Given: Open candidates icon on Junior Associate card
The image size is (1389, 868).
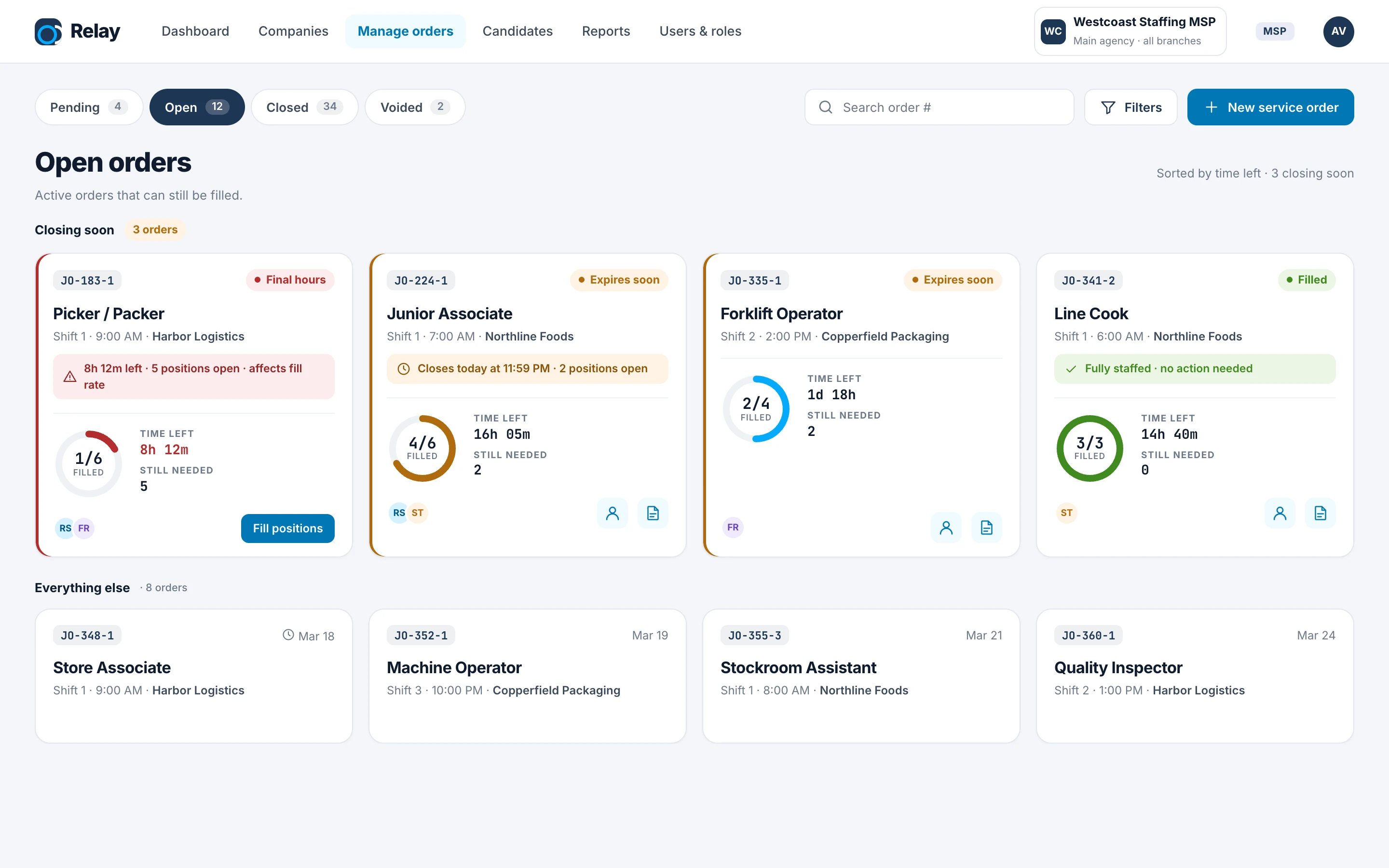Looking at the screenshot, I should (x=613, y=513).
